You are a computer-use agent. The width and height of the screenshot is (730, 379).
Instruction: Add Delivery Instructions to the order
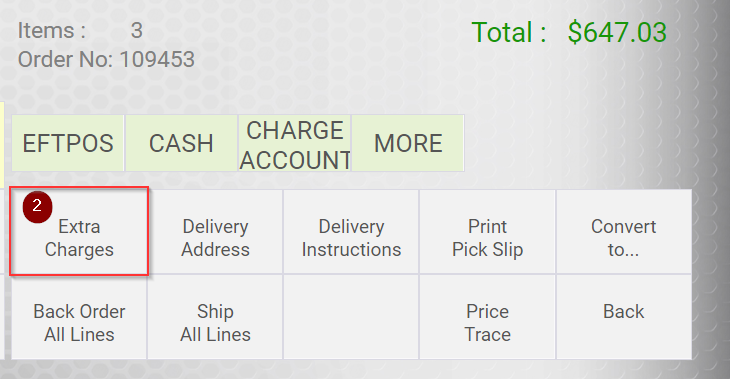pos(351,231)
